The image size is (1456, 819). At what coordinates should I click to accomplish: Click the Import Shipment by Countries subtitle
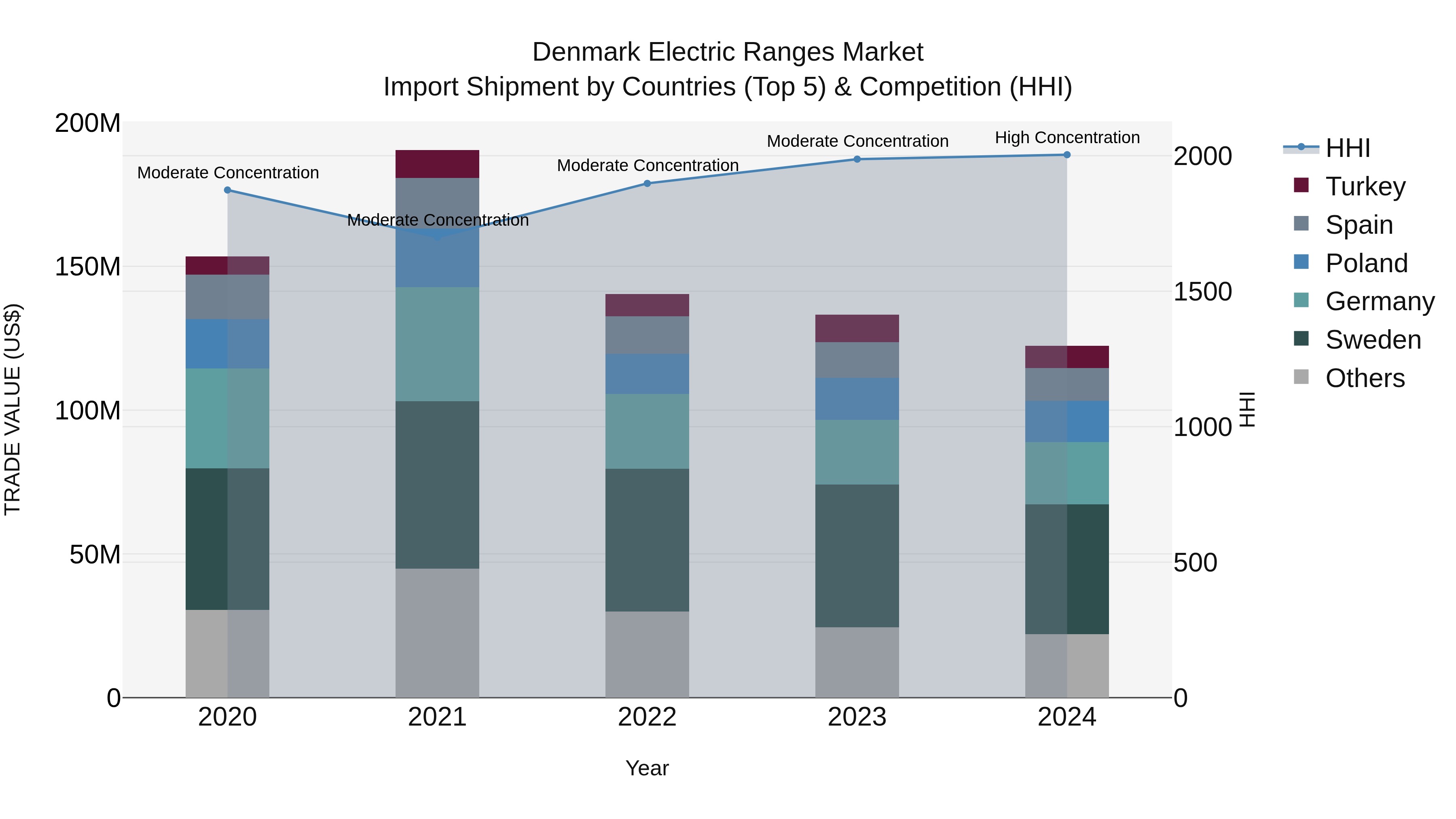728,87
